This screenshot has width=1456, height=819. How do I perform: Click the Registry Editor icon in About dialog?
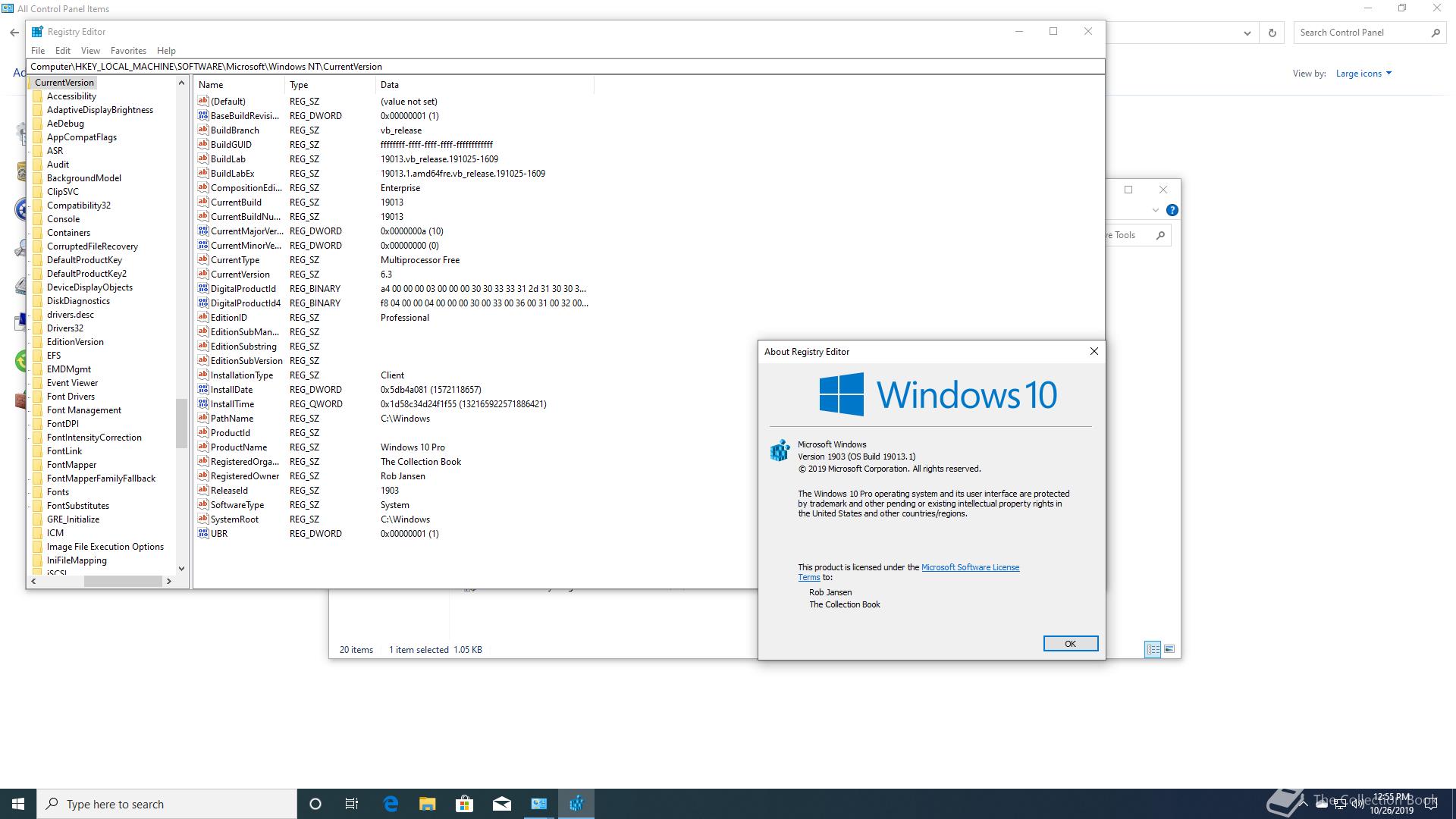coord(780,450)
